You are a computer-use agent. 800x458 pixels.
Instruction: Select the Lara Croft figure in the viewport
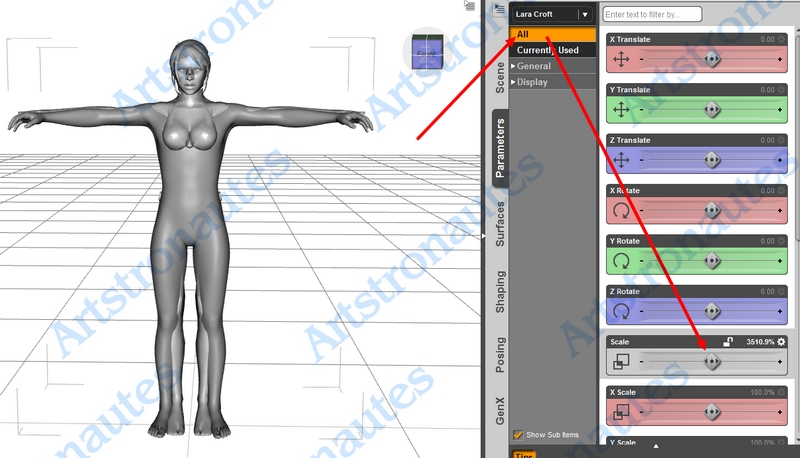pos(190,240)
